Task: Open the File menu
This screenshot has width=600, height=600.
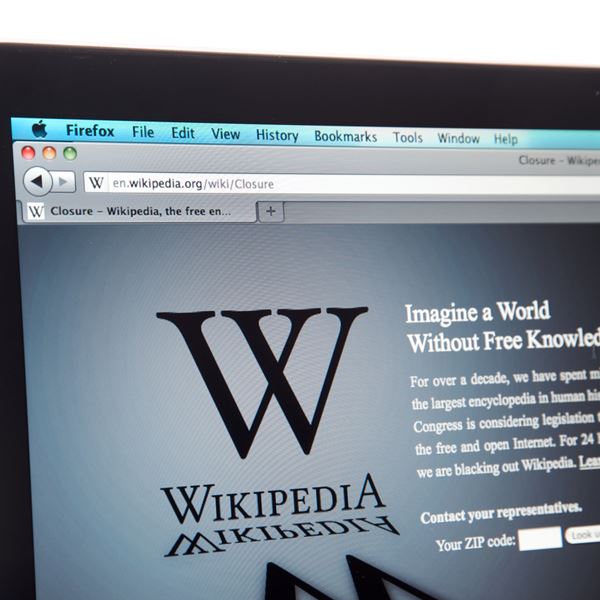Action: pyautogui.click(x=143, y=132)
